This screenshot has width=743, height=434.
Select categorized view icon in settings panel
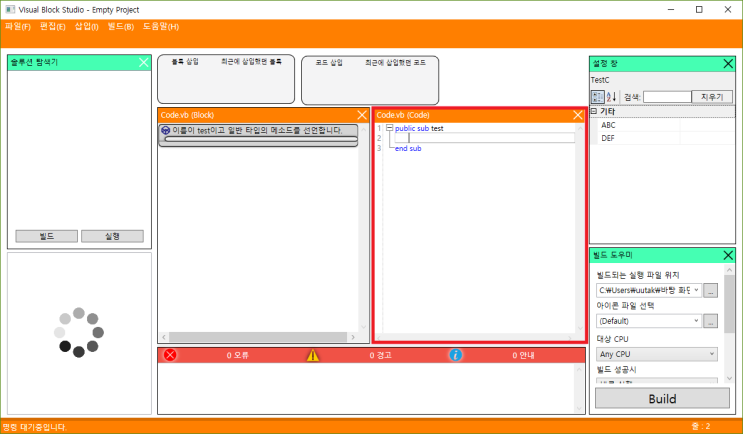click(598, 97)
